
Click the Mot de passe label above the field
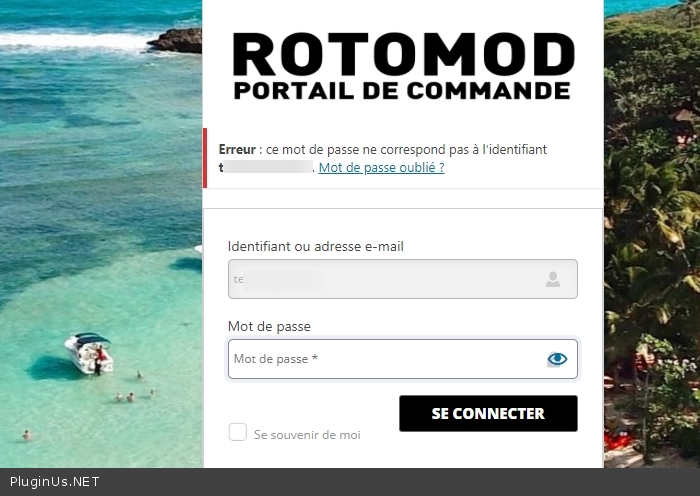[269, 326]
